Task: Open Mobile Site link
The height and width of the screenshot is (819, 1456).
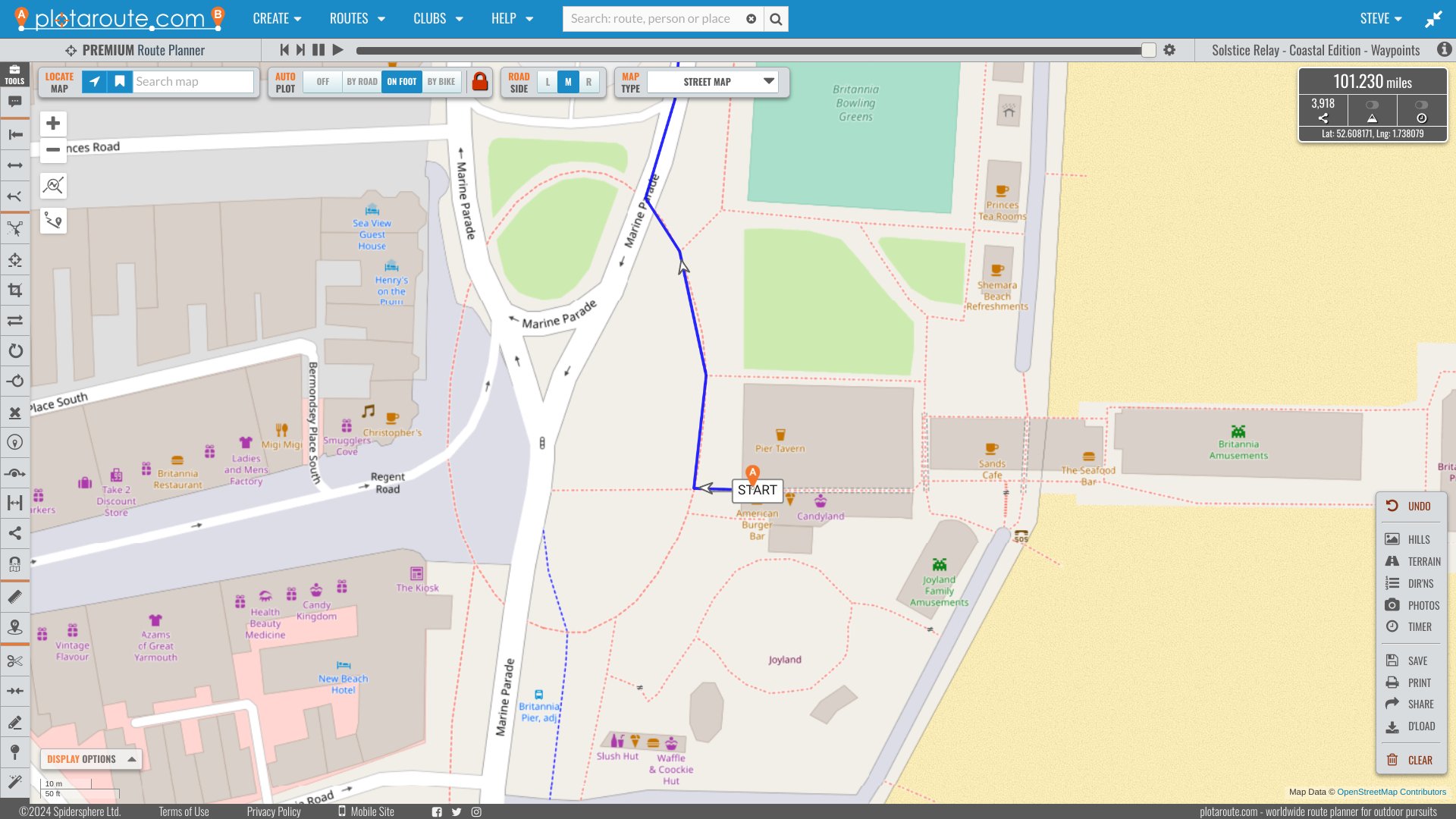Action: (x=366, y=811)
